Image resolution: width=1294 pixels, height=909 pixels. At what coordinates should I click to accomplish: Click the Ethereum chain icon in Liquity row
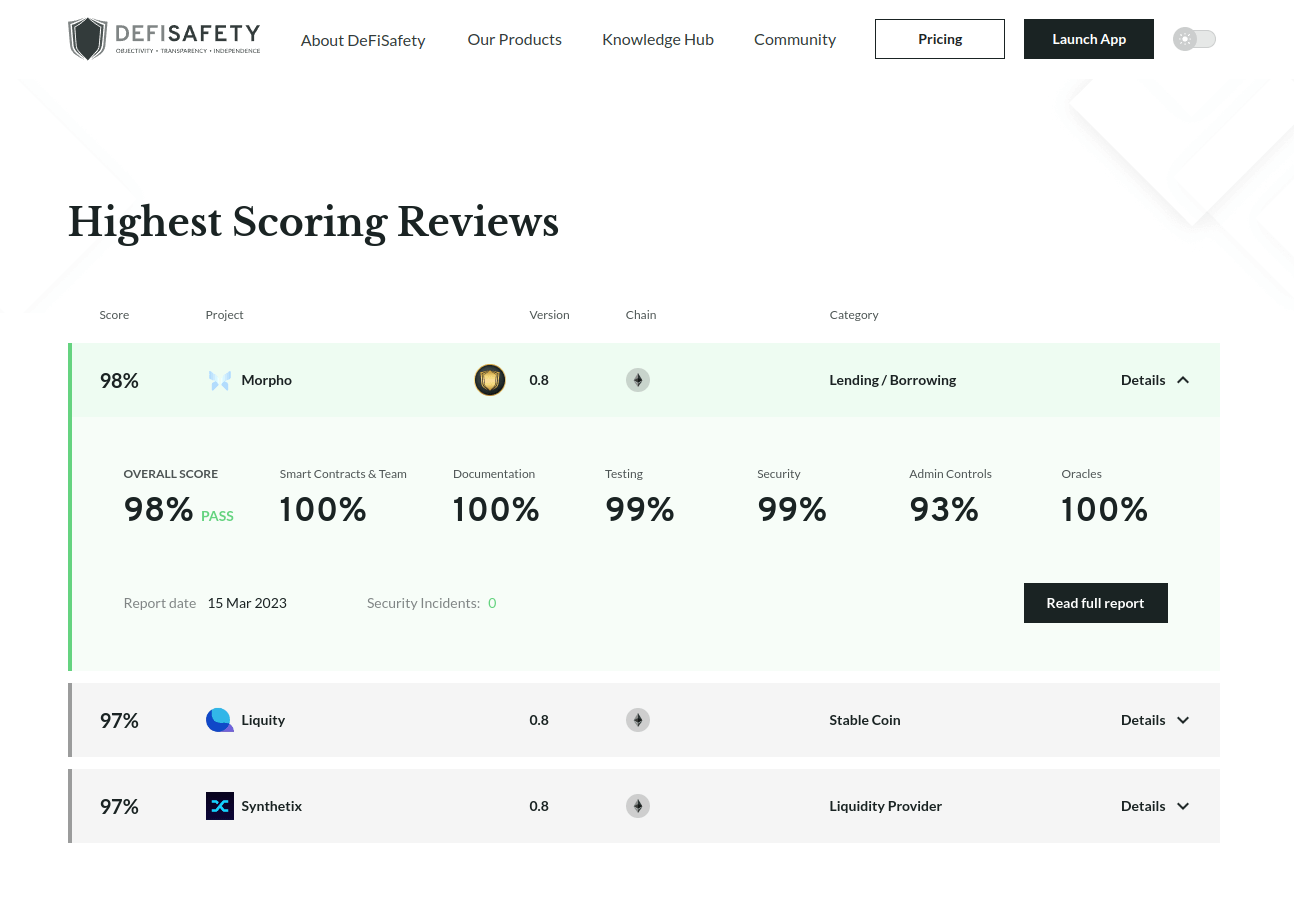(x=638, y=720)
